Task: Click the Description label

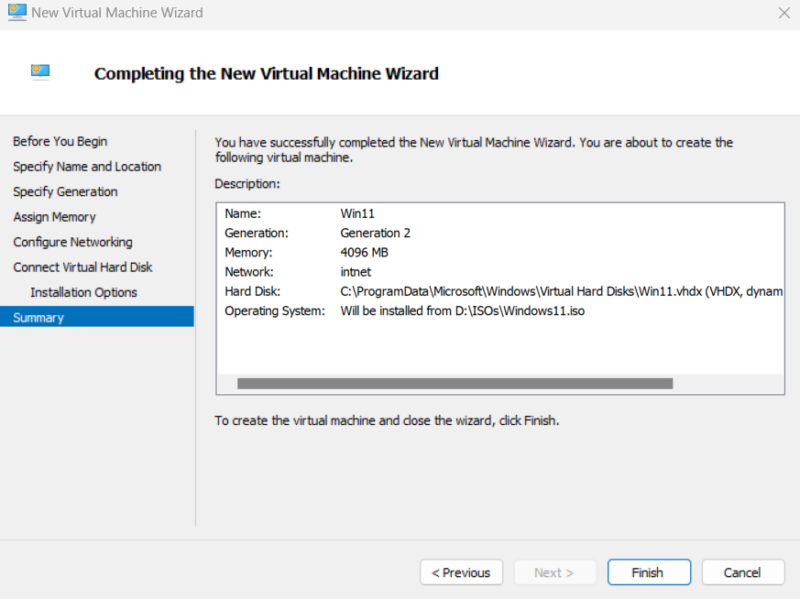Action: coord(247,184)
